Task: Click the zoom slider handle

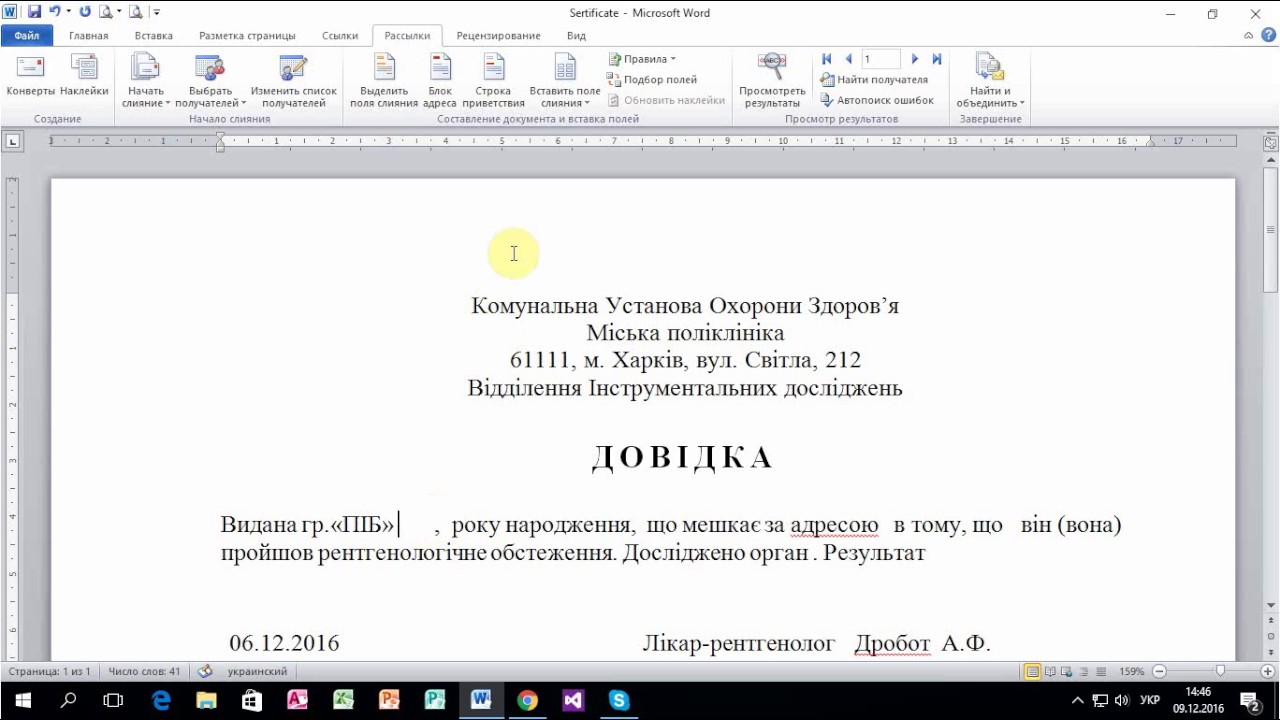Action: click(x=1220, y=671)
